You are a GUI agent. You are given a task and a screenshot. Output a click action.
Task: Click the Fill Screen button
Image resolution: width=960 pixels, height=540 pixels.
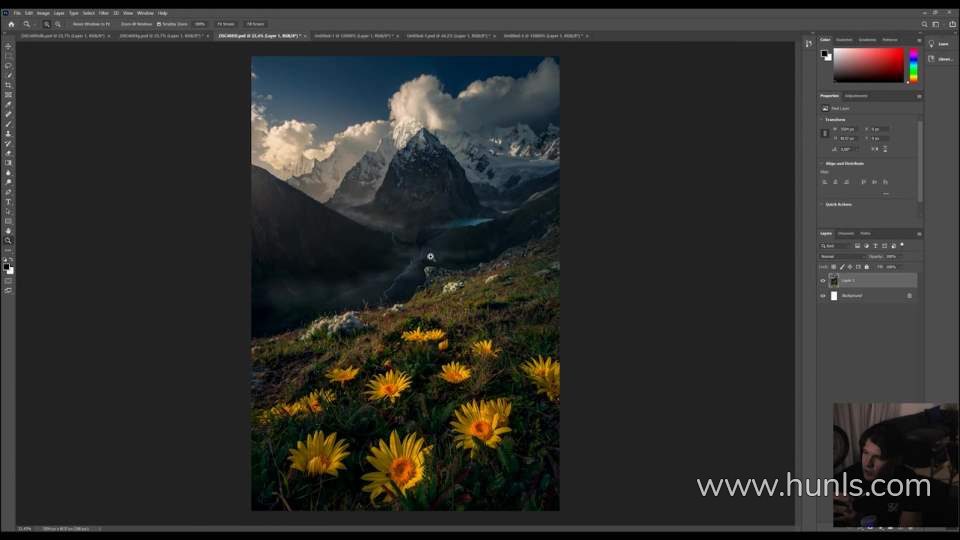255,24
